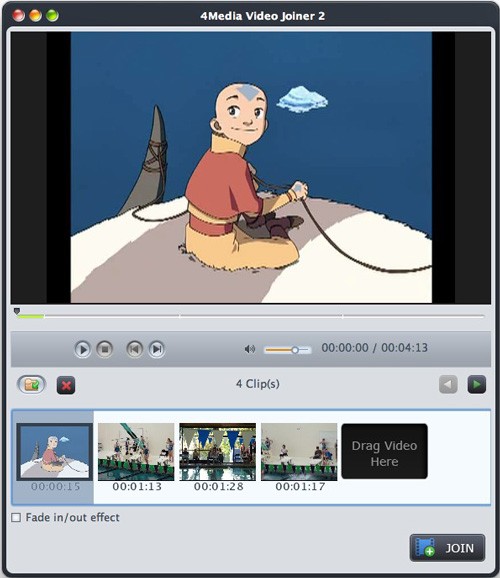Click the playback position marker on the seek bar

tap(17, 311)
